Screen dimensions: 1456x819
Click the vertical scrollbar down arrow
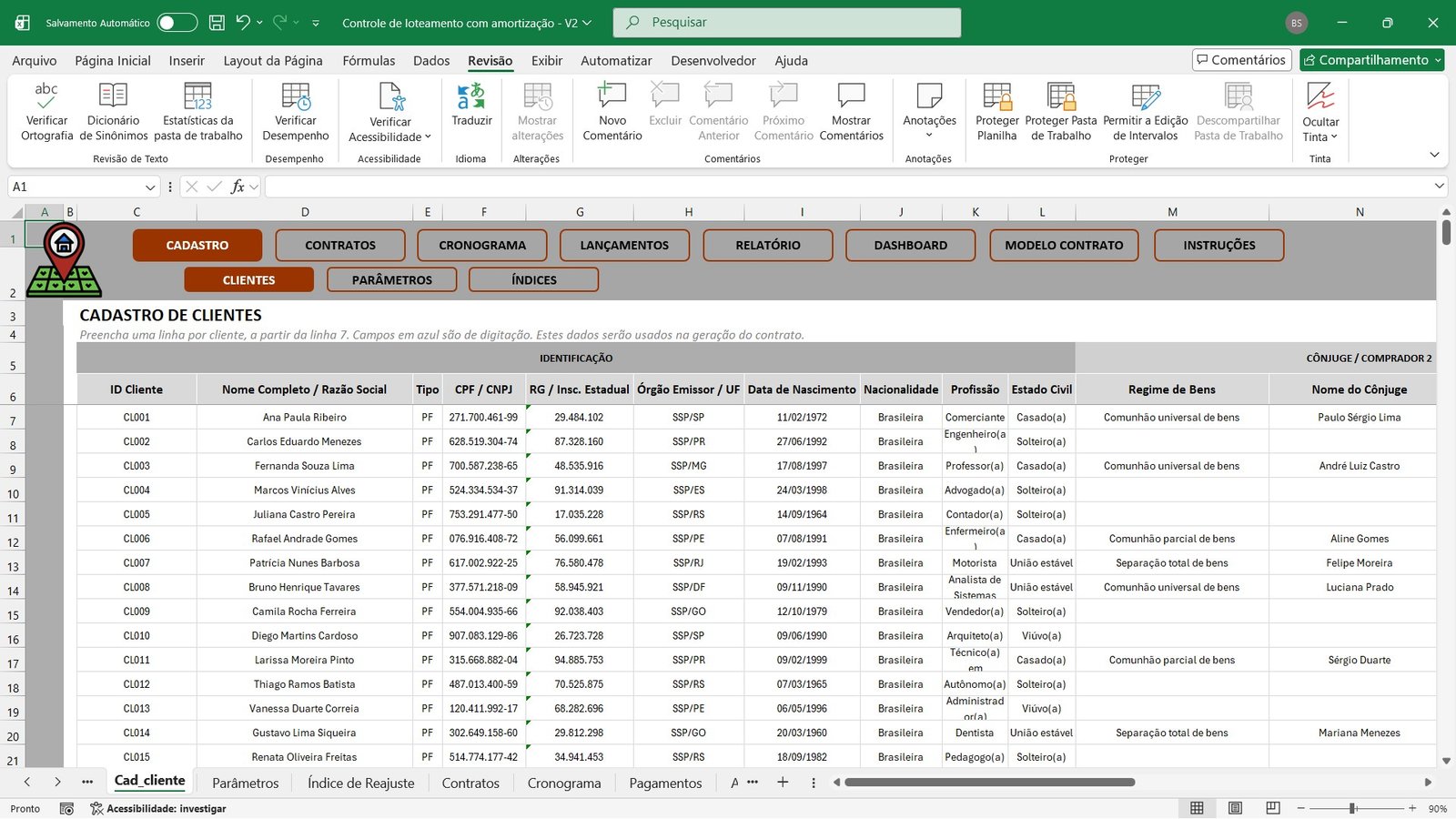[1446, 761]
